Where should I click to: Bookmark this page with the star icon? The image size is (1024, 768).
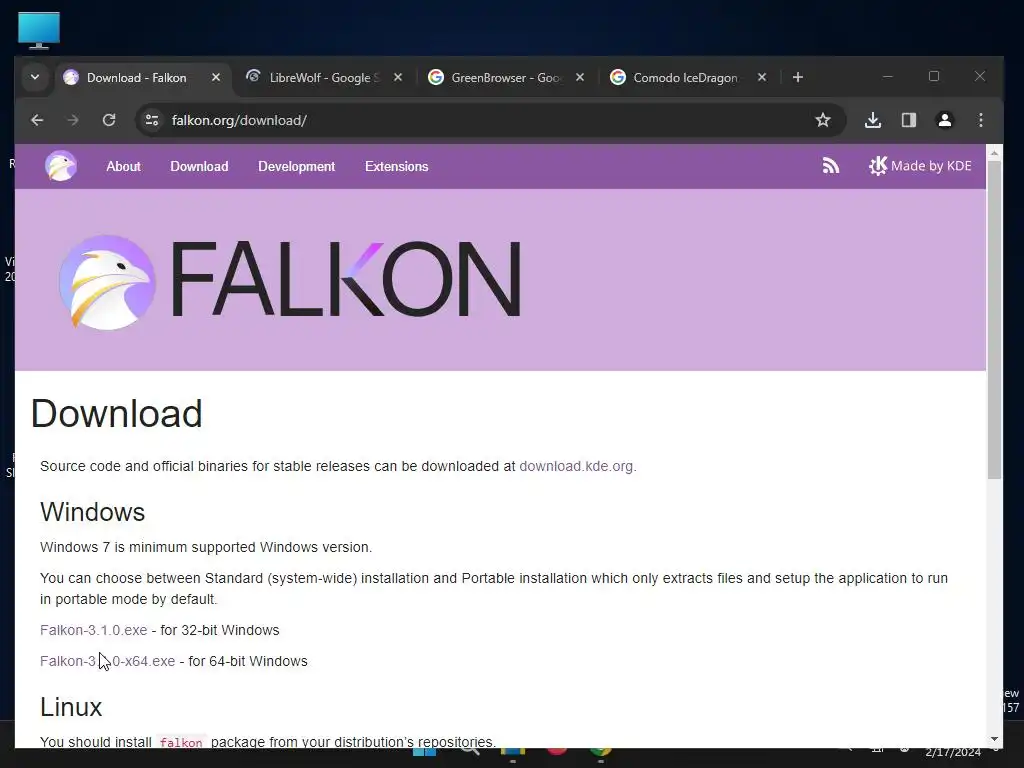click(823, 120)
